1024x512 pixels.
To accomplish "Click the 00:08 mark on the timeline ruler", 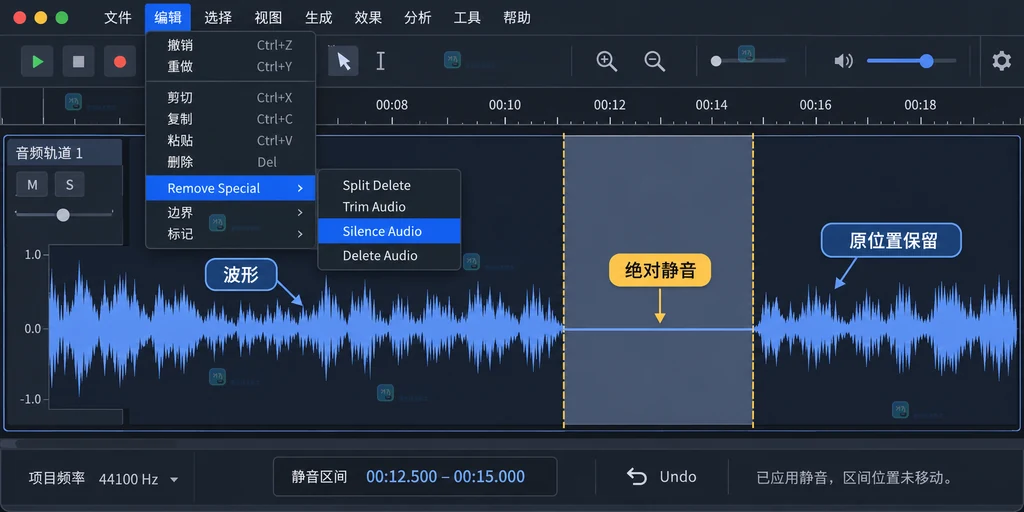I will [392, 104].
